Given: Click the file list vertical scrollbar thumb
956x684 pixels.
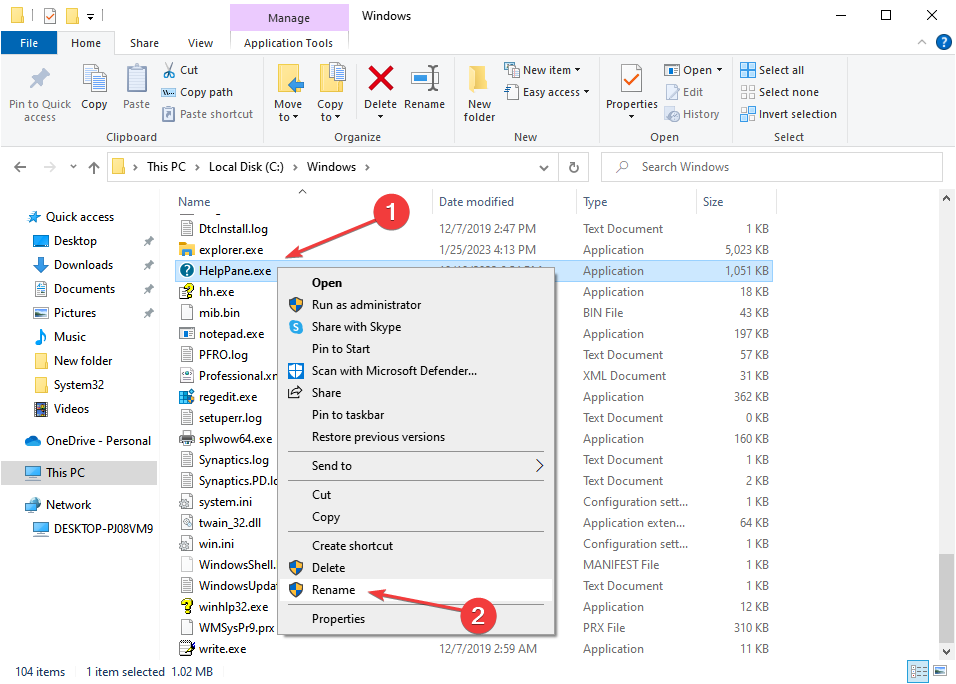Looking at the screenshot, I should coord(945,597).
